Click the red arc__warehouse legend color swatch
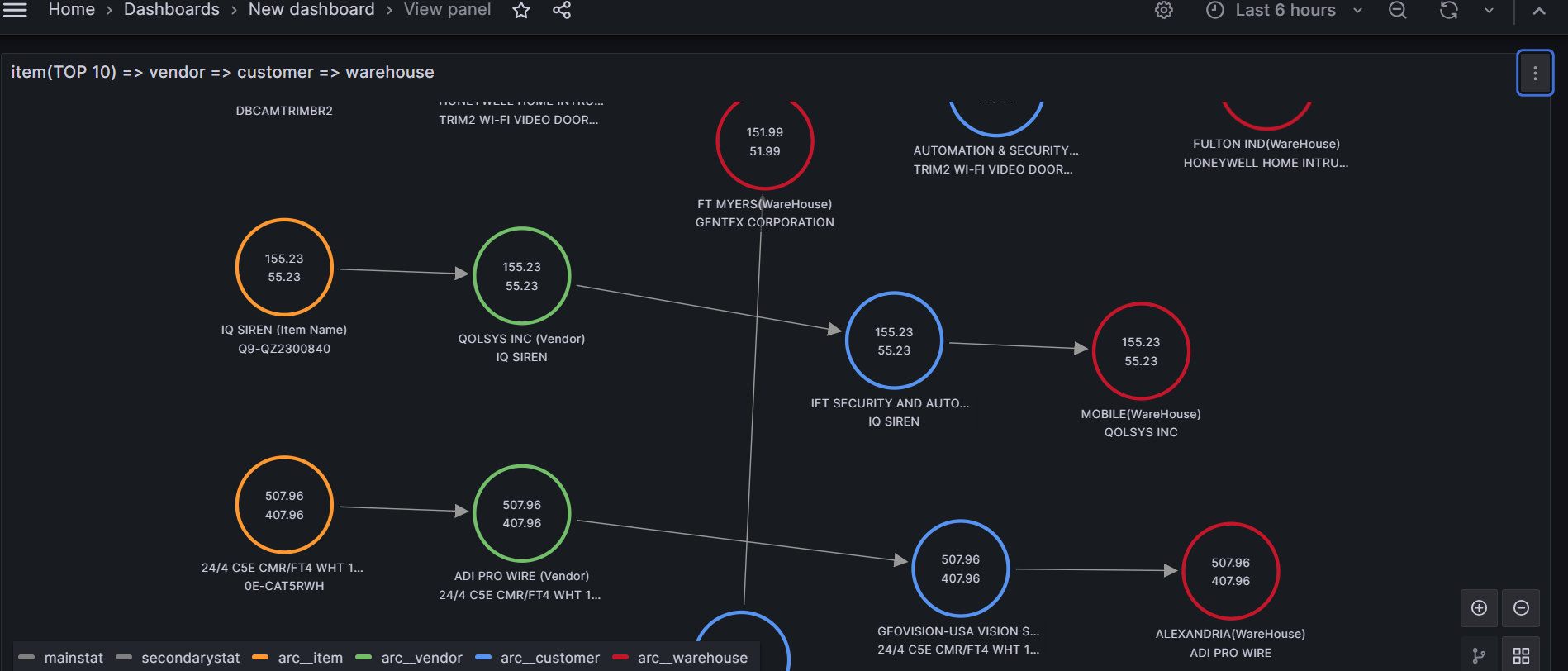1568x671 pixels. point(620,658)
